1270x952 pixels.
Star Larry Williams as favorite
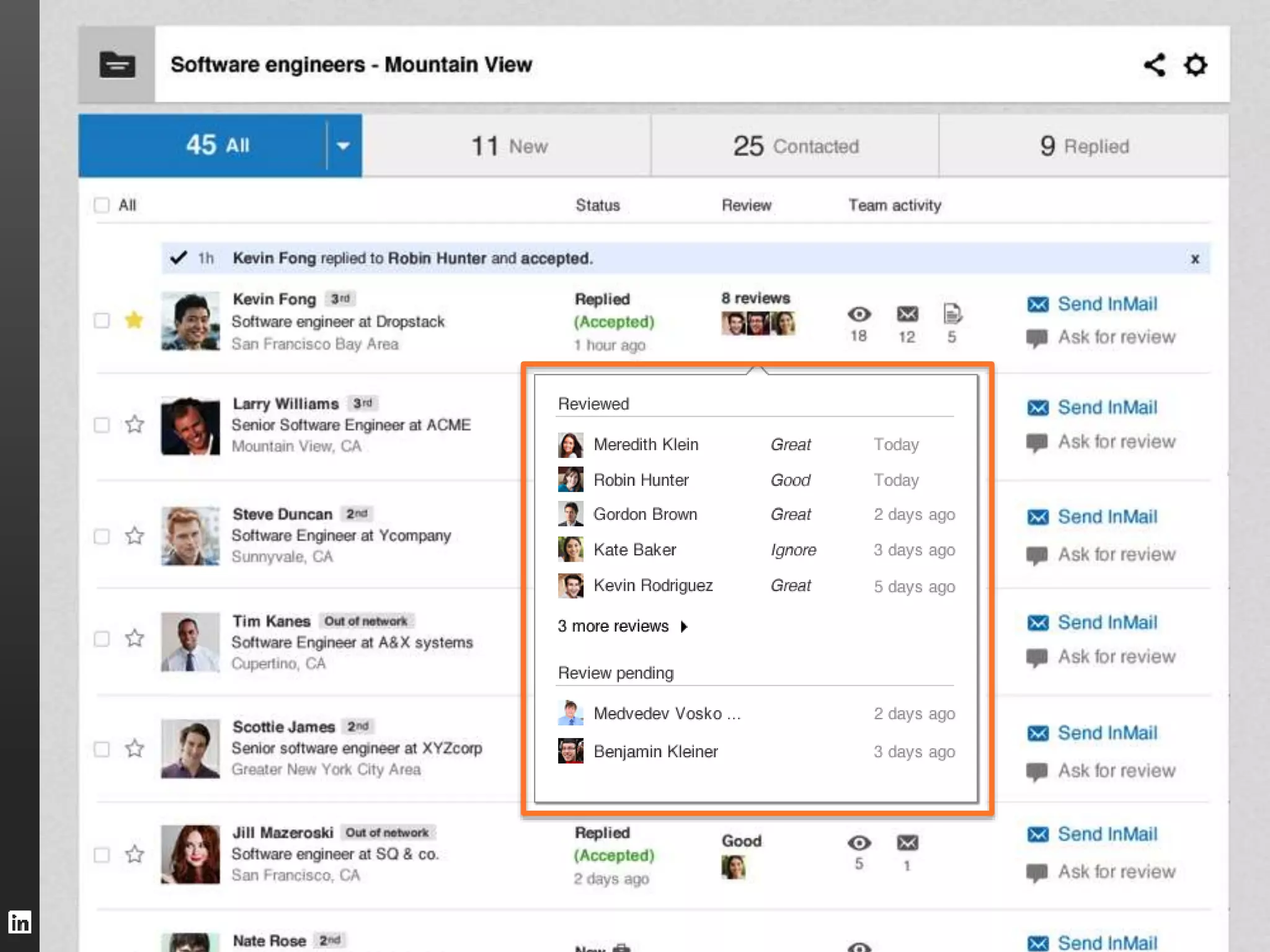134,425
